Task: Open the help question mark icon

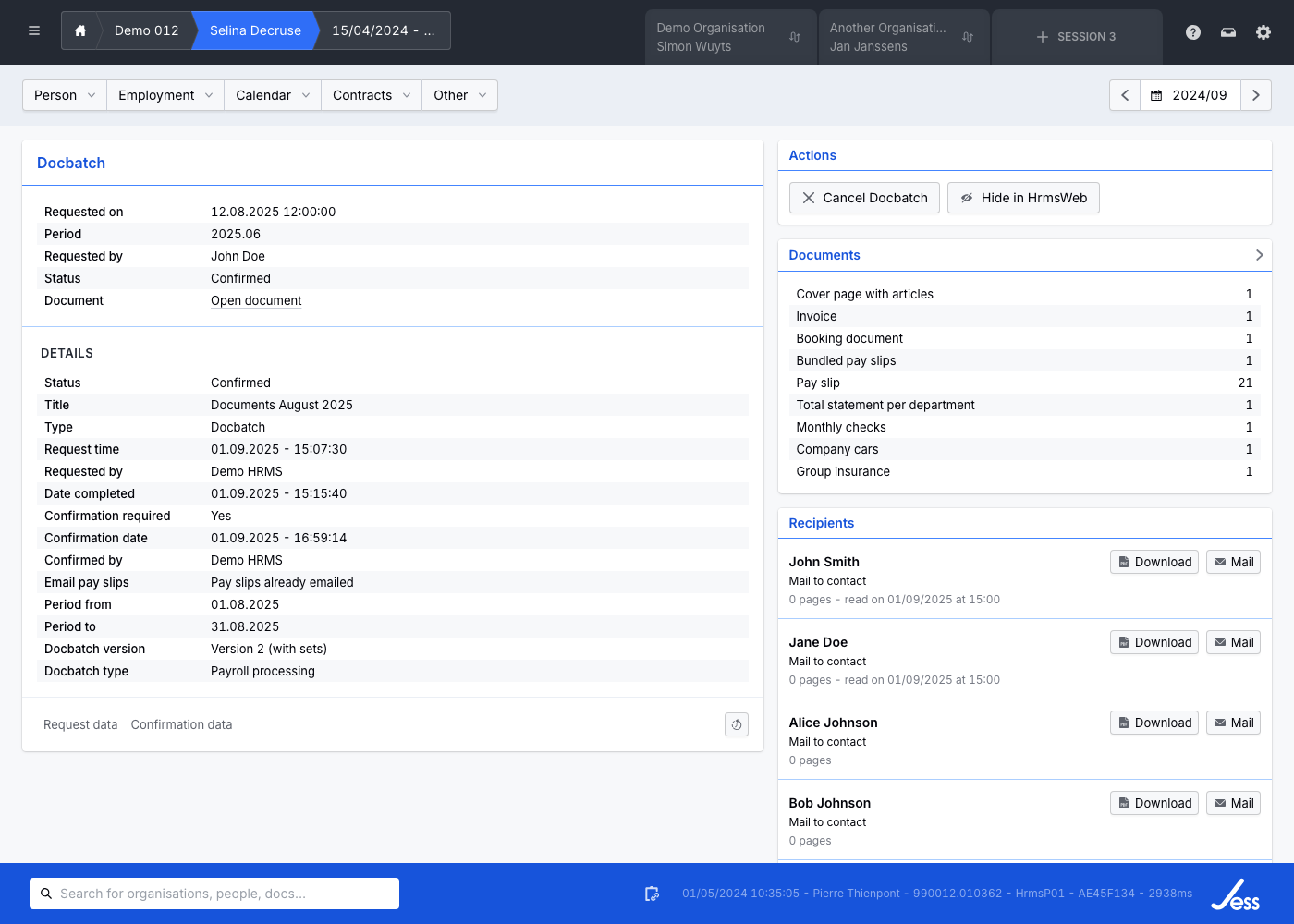Action: click(x=1193, y=32)
